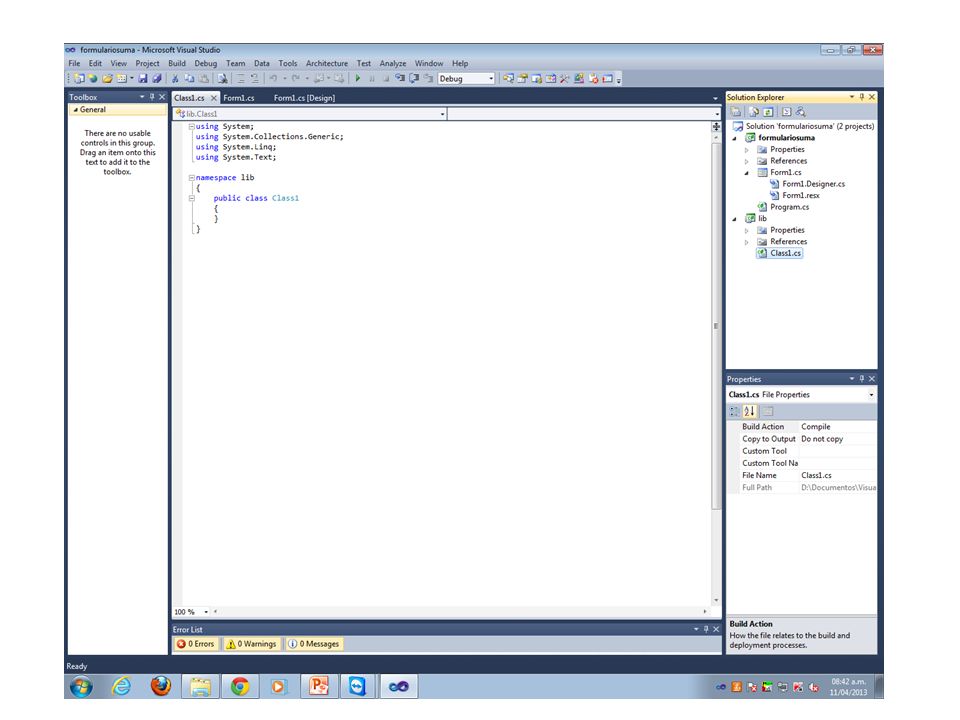Click the Visual Studio taskbar icon
The height and width of the screenshot is (720, 960).
(399, 686)
